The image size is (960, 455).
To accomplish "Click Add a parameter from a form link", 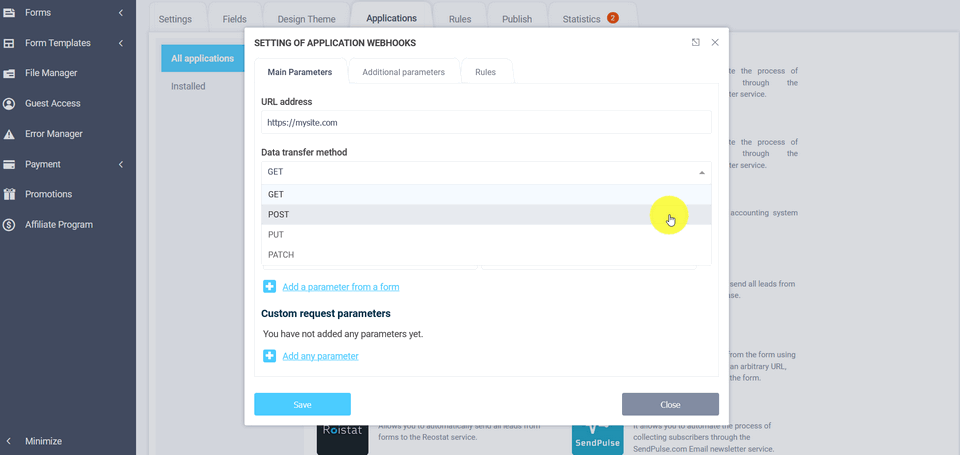I will point(340,287).
